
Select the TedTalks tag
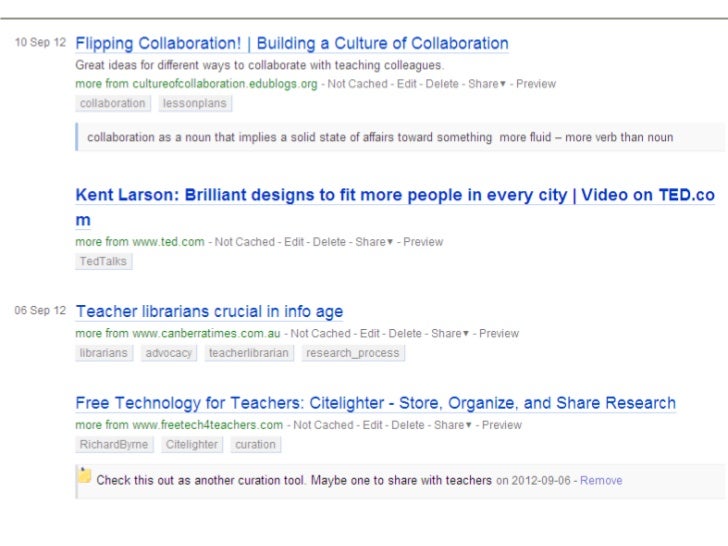(104, 261)
